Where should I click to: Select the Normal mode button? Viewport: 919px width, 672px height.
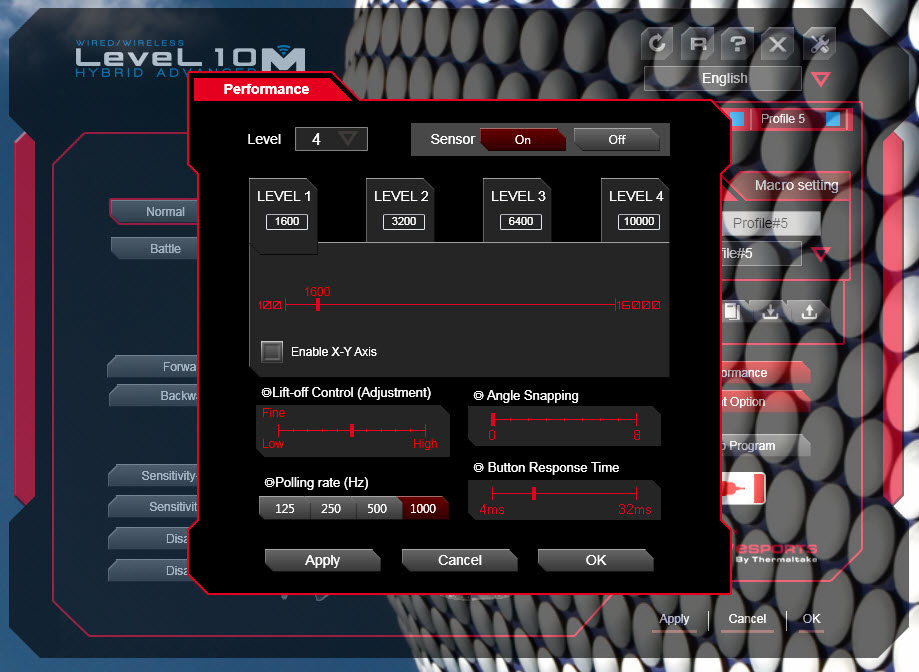(154, 212)
